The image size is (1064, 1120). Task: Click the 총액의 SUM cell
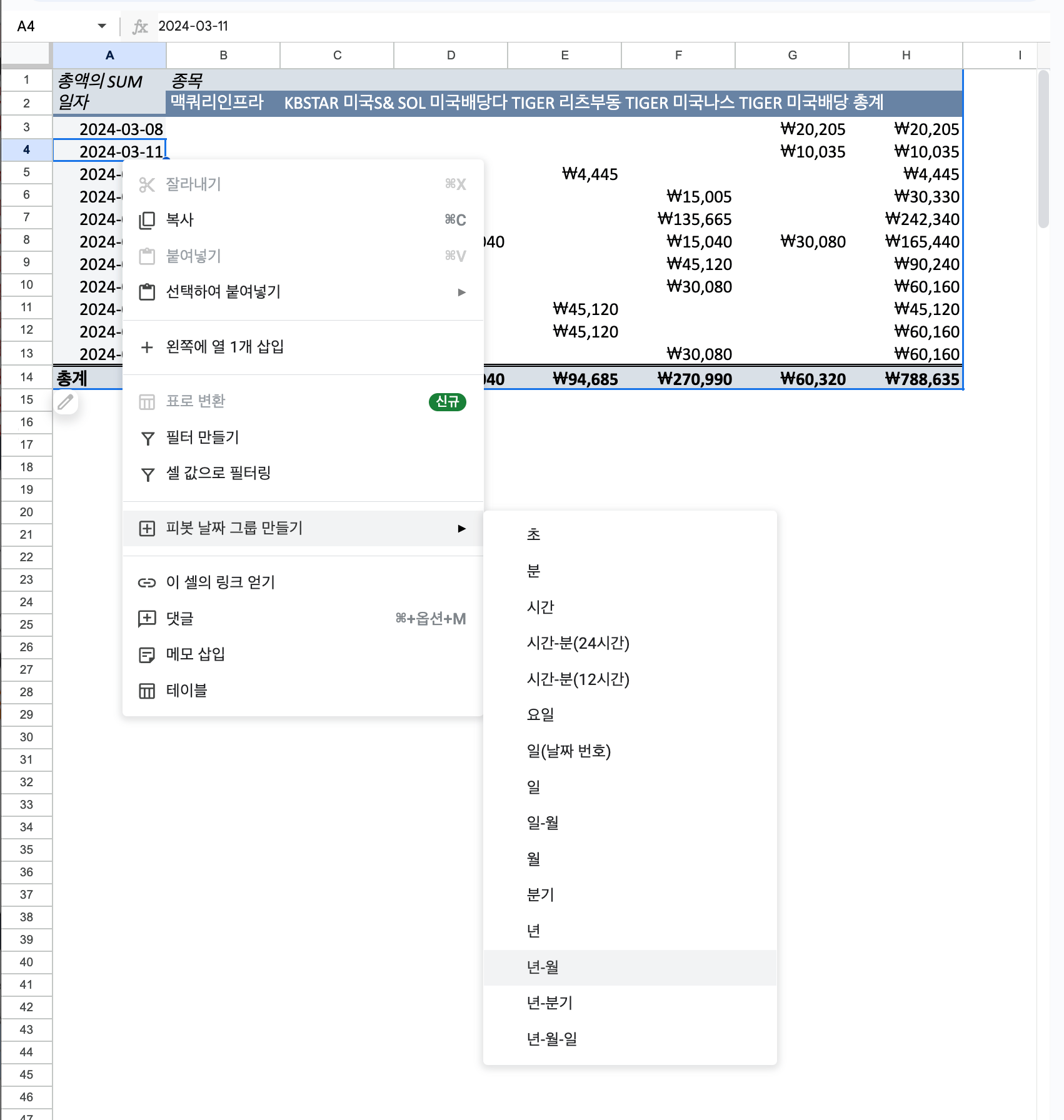pyautogui.click(x=109, y=81)
